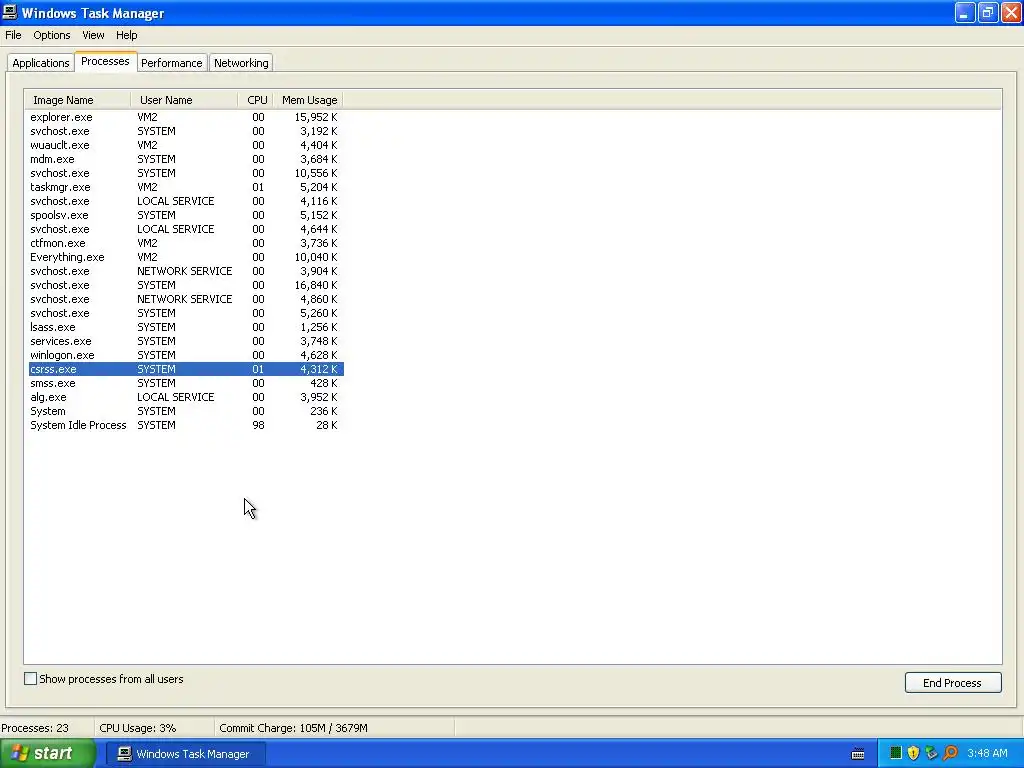
Task: Select the taskmgr.exe process row
Action: [x=185, y=187]
